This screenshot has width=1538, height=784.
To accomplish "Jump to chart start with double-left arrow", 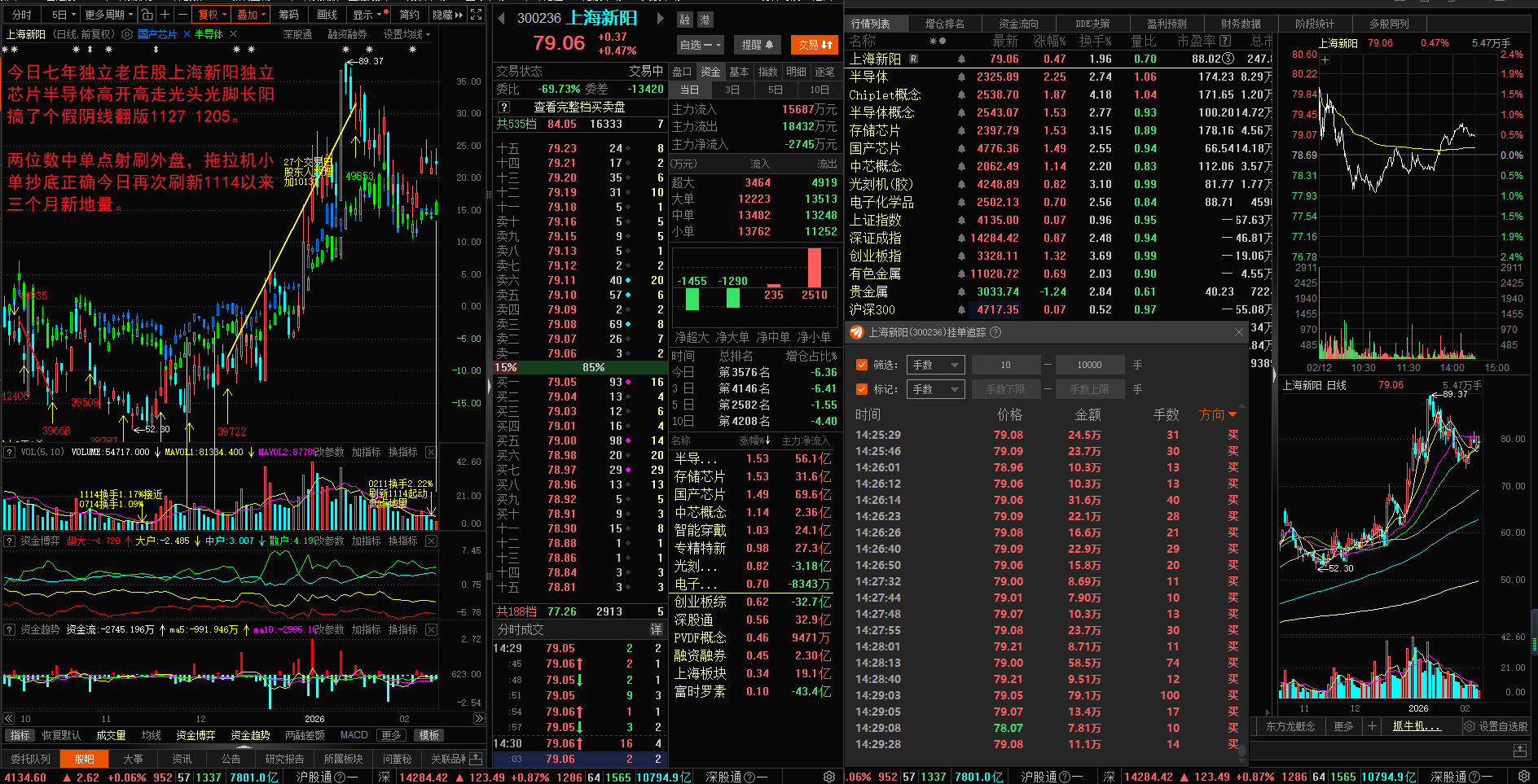I will 9,719.
